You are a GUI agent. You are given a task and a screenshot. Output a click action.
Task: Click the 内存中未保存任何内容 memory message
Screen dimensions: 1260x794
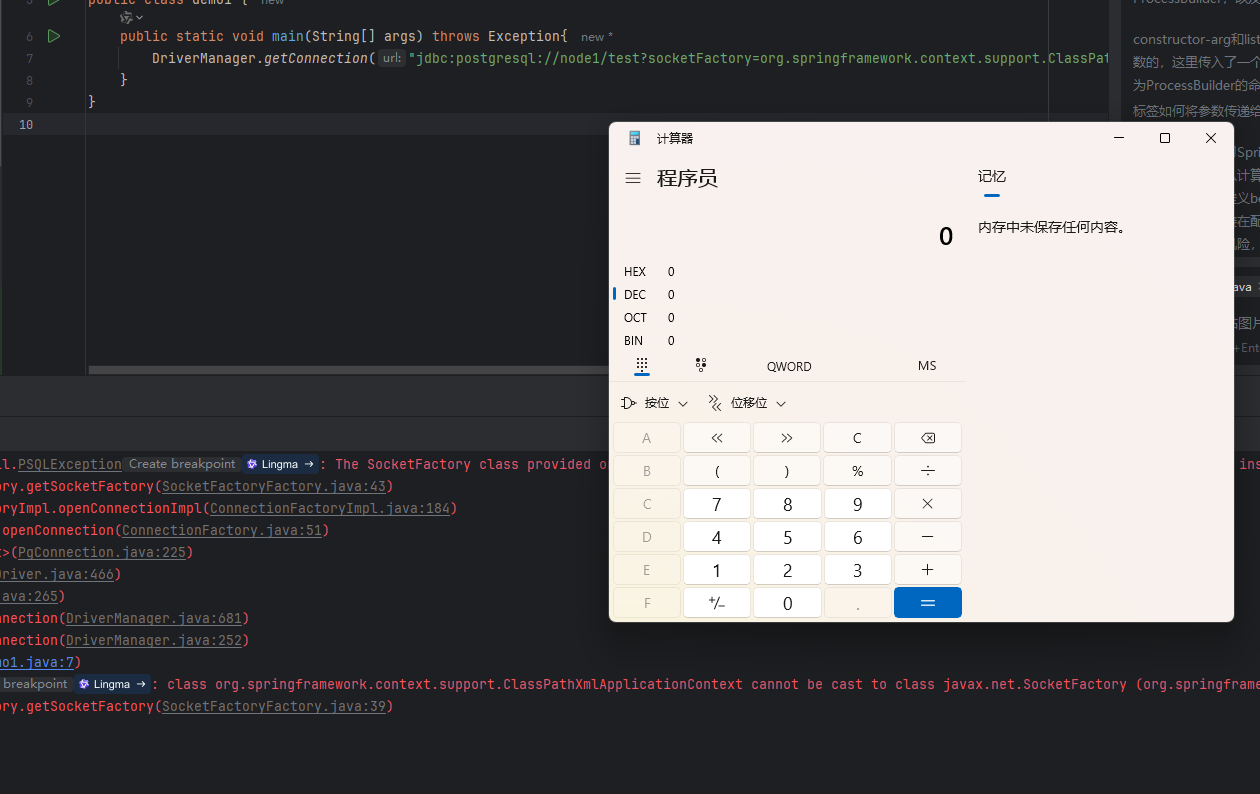[1052, 227]
